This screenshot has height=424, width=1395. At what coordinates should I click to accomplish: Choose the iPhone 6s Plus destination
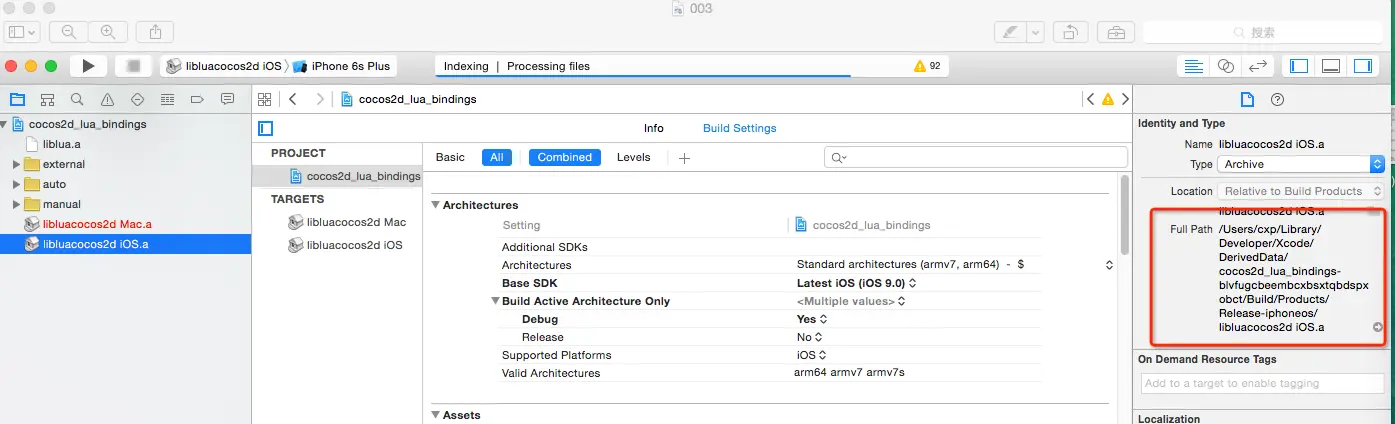pyautogui.click(x=342, y=66)
